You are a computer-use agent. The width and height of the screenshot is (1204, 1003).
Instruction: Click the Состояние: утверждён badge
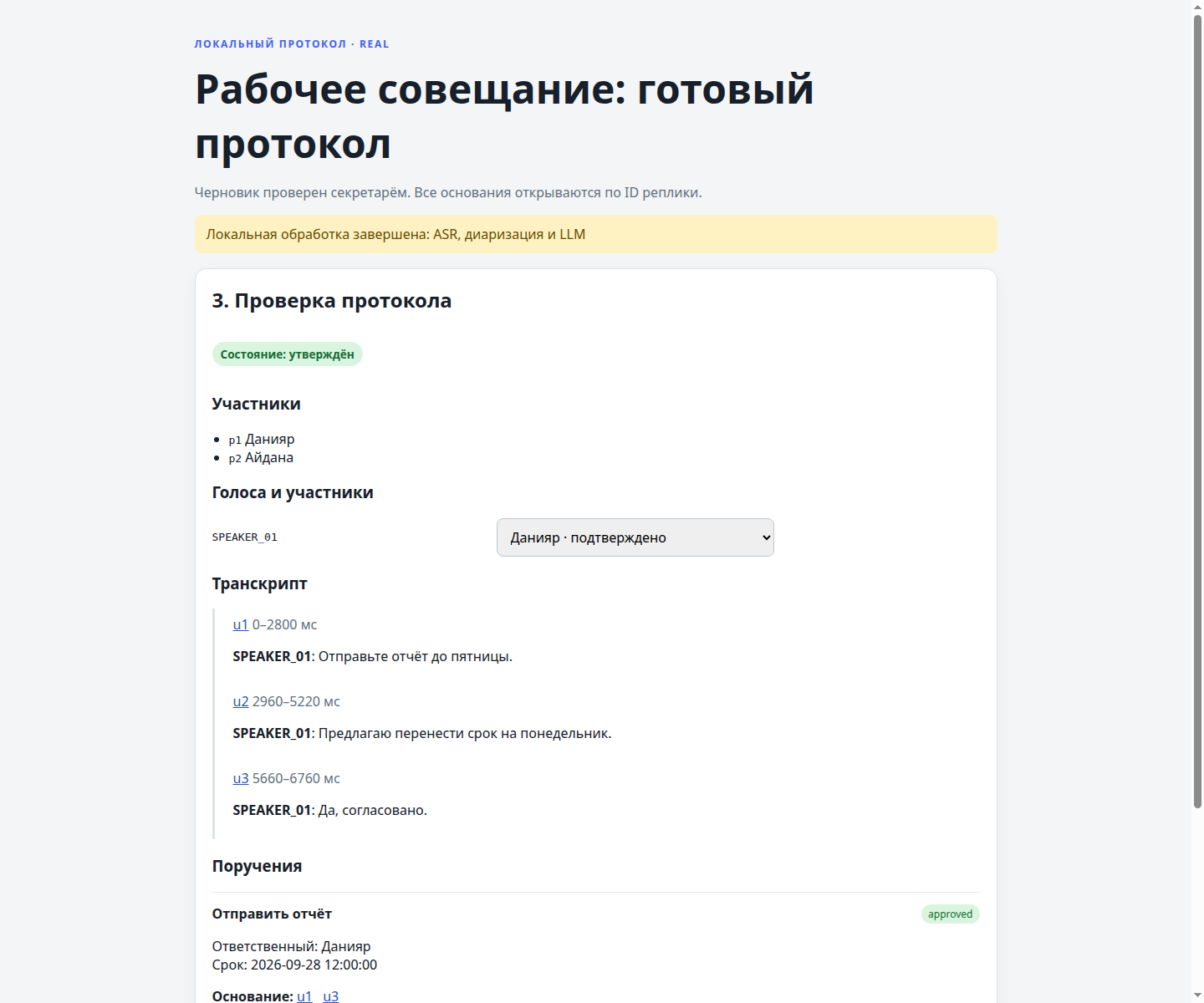pyautogui.click(x=287, y=354)
